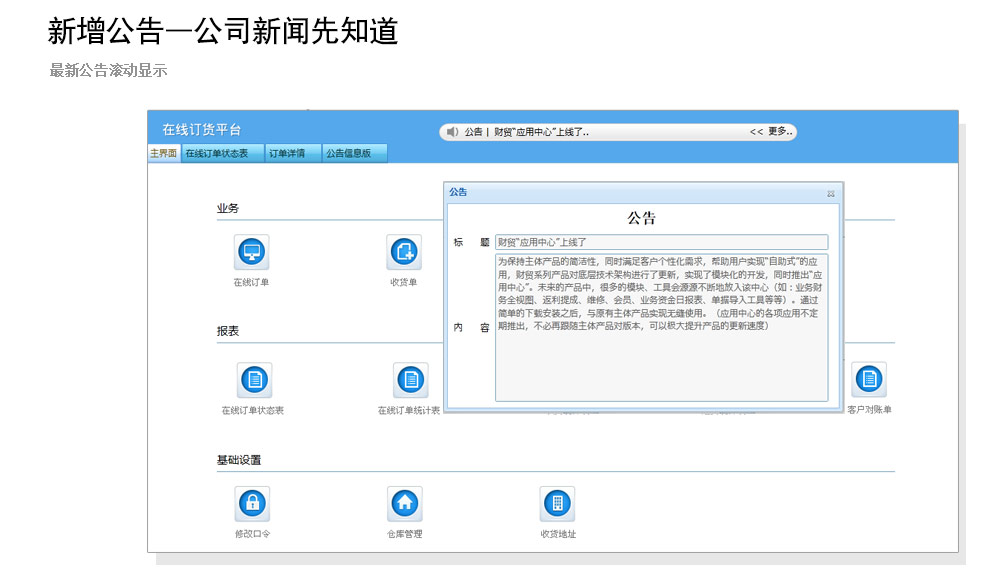The width and height of the screenshot is (1000, 580).
Task: Open the 修改口令 lock icon
Action: (x=252, y=503)
